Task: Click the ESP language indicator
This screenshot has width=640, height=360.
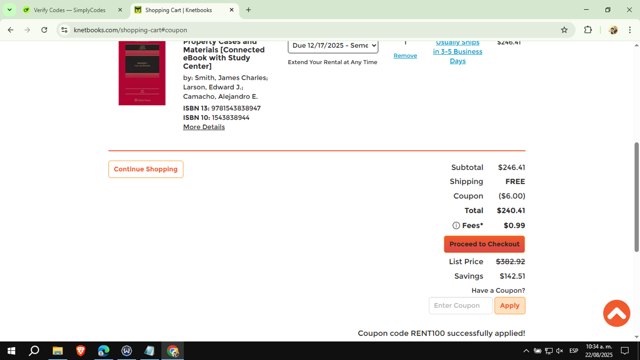Action: [573, 351]
